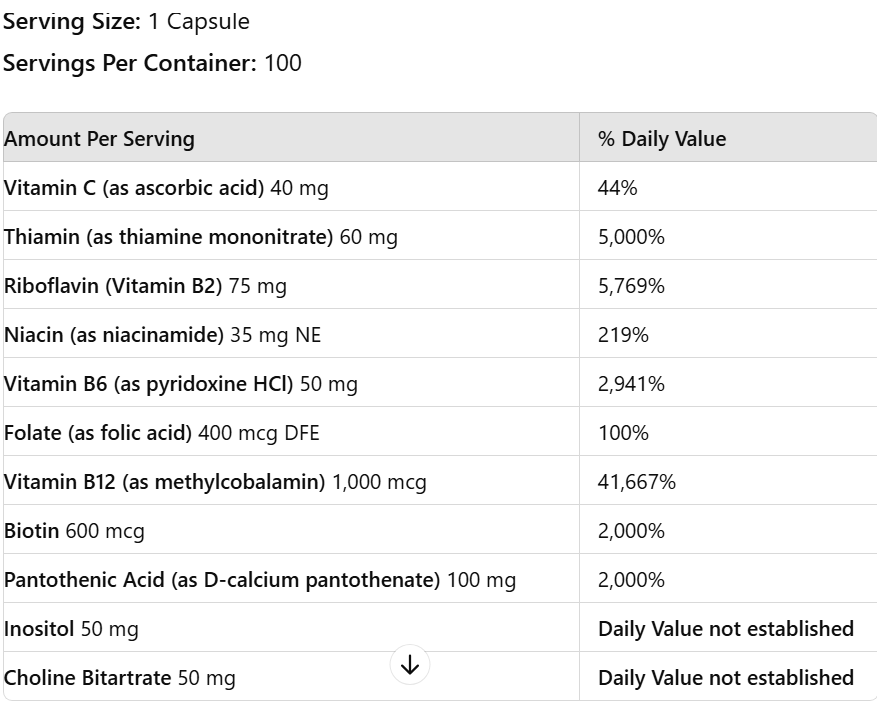Image resolution: width=877 pixels, height=705 pixels.
Task: Click the Amount Per Serving column header
Action: coord(99,139)
